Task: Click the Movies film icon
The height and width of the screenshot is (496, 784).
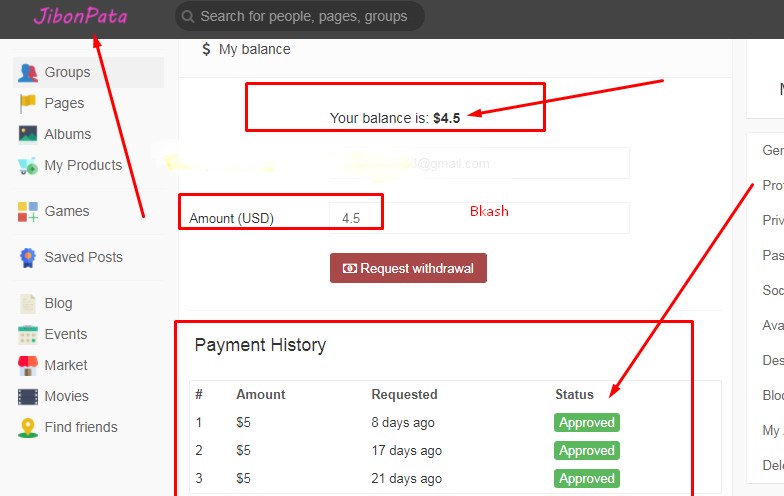Action: (28, 396)
